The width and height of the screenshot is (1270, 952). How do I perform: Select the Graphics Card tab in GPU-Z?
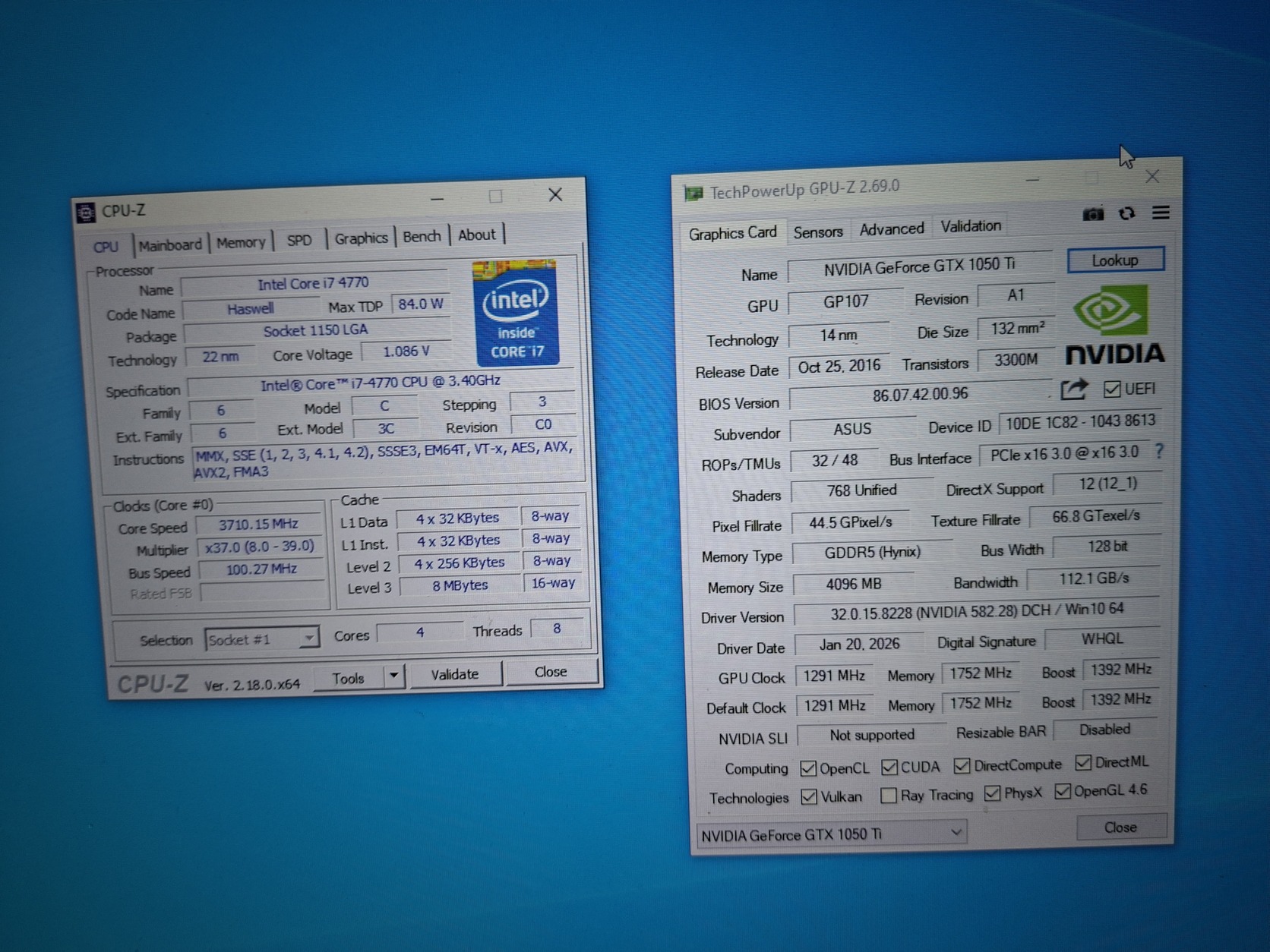click(732, 233)
